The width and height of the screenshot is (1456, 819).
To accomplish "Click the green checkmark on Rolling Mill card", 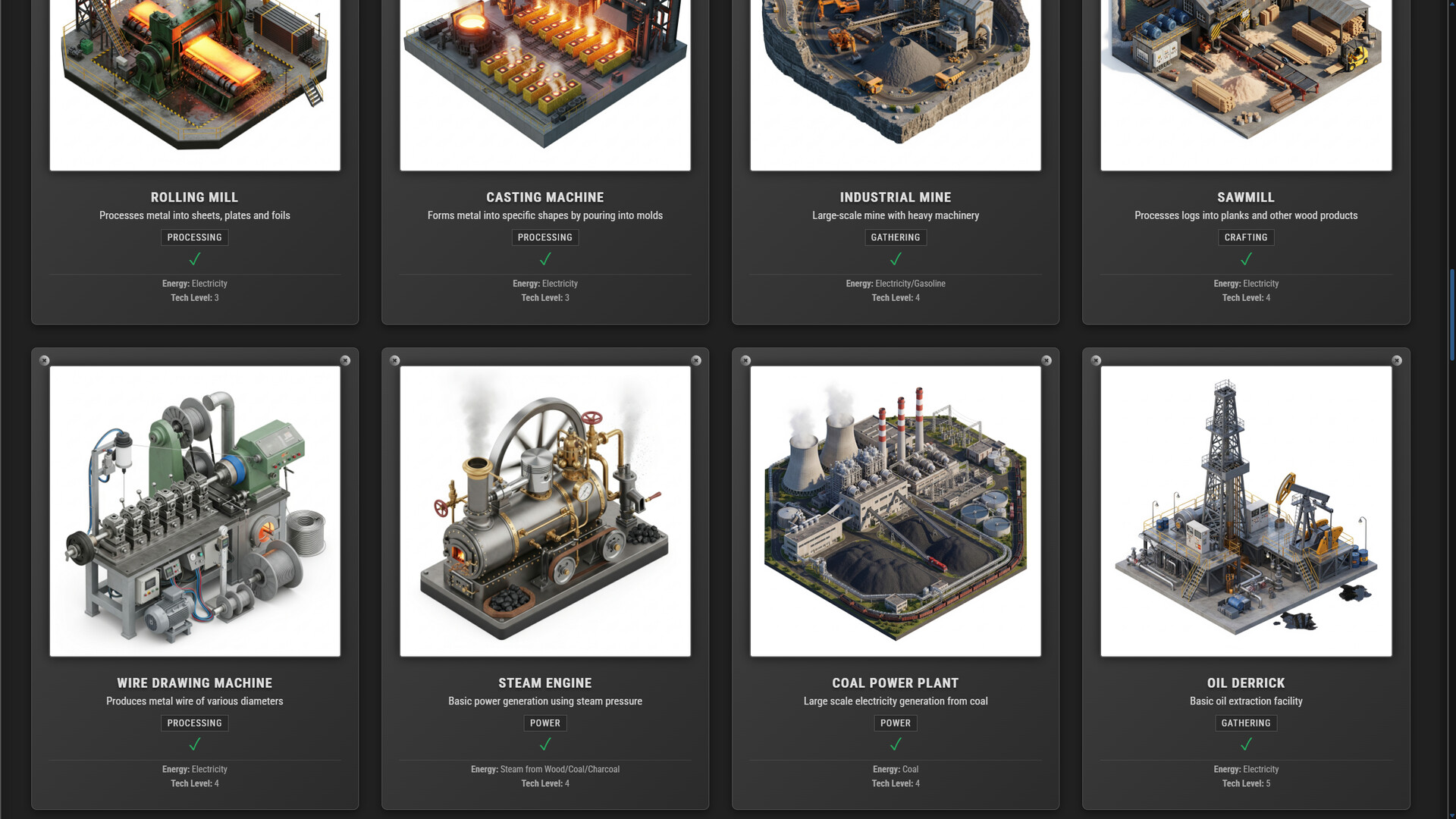I will click(x=195, y=259).
